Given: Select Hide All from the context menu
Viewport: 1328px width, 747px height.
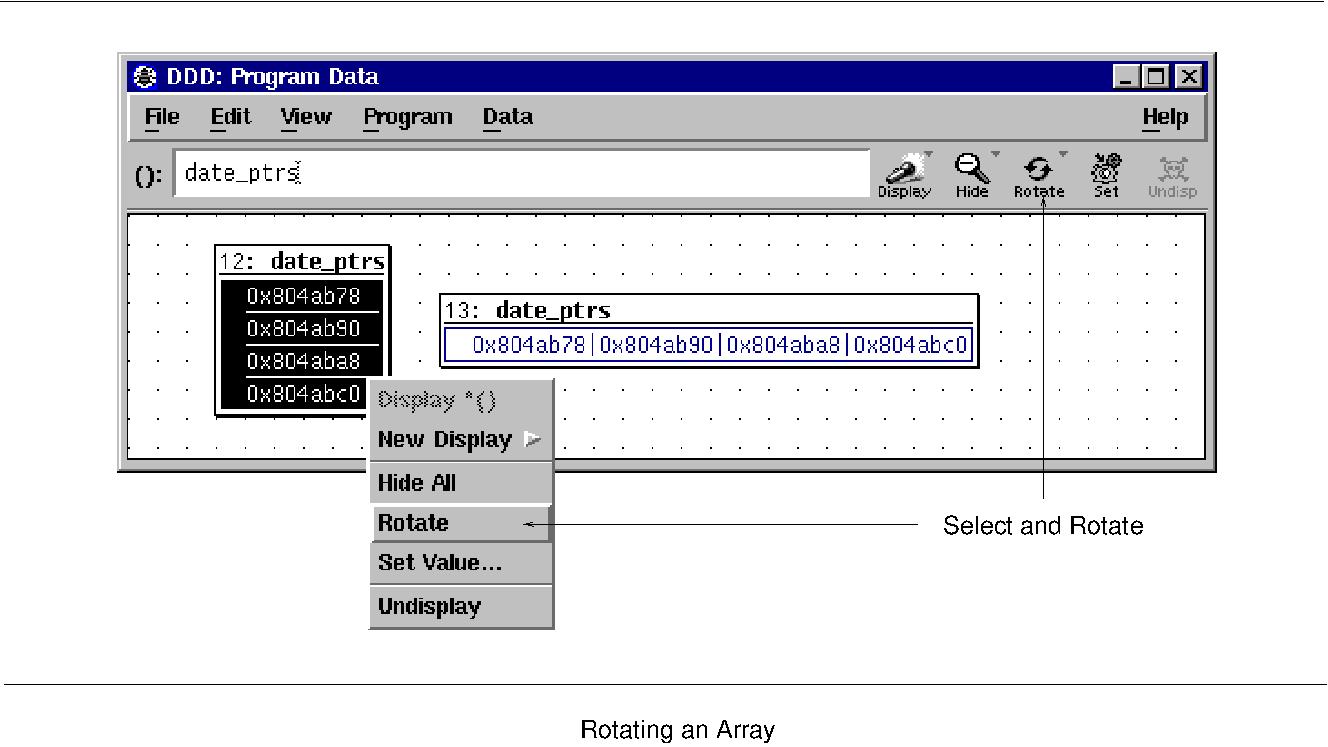Looking at the screenshot, I should (460, 483).
